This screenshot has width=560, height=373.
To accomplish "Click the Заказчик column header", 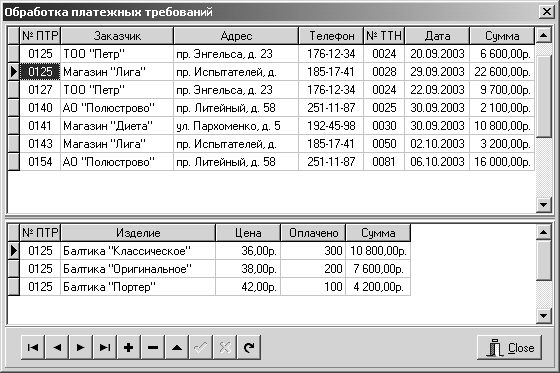I will [x=117, y=36].
